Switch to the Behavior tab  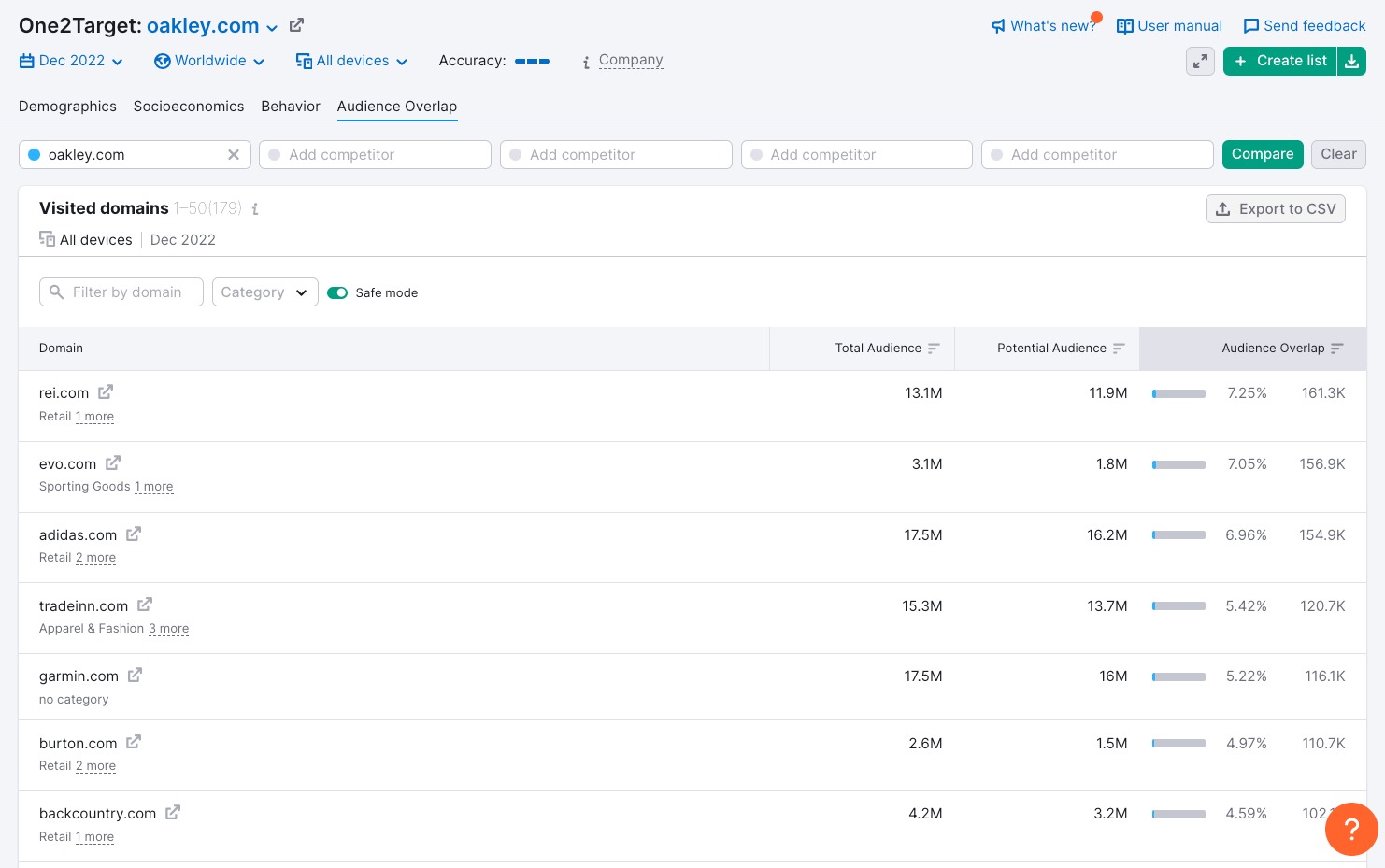(x=291, y=107)
